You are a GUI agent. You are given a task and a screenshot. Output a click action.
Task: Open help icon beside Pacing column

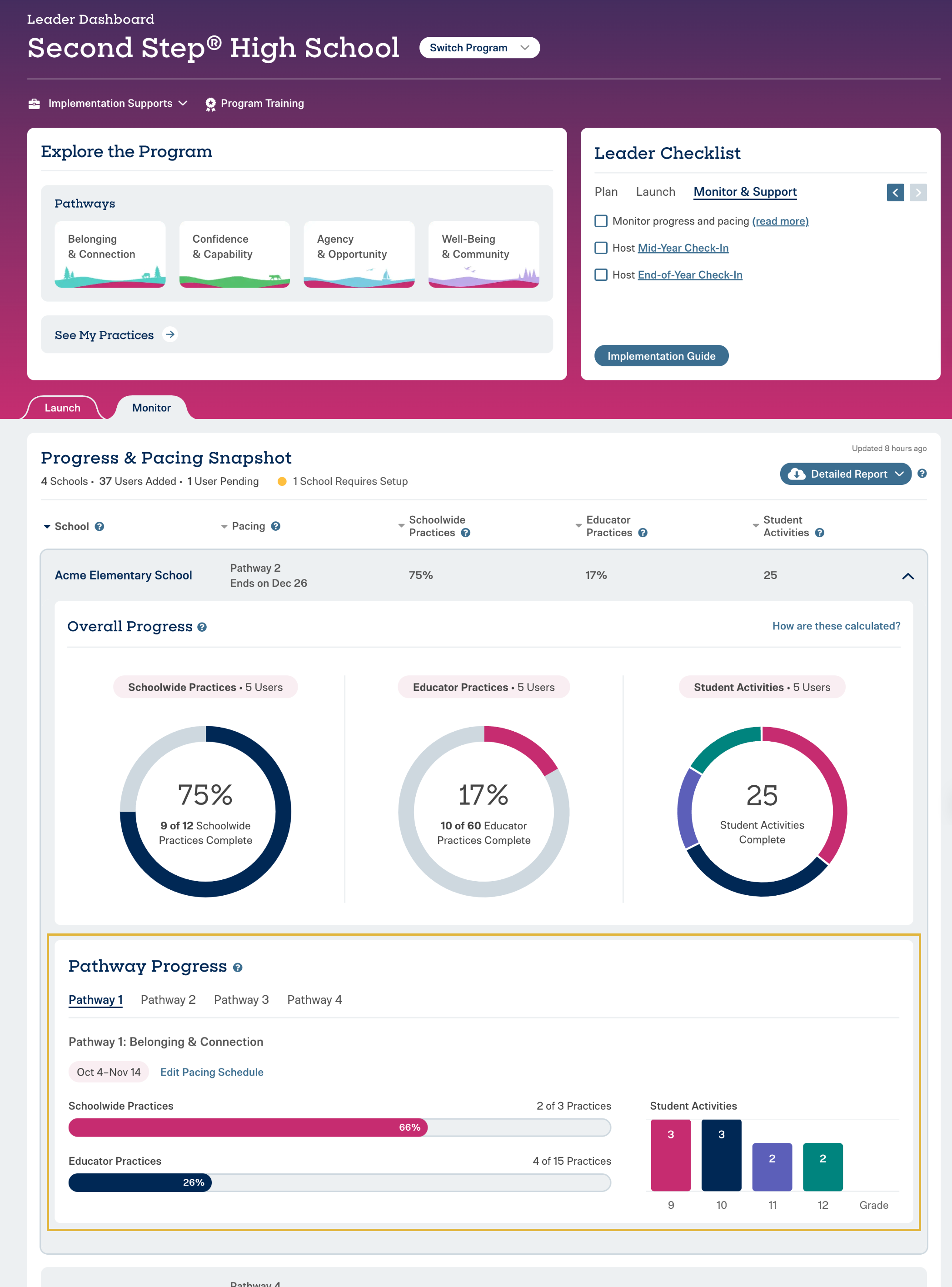(x=275, y=526)
